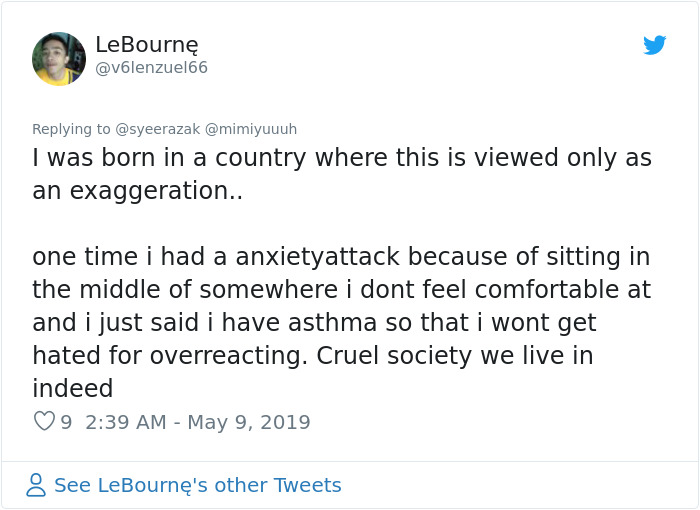The width and height of the screenshot is (700, 510).
Task: Click the Twitter bird logo
Action: (x=654, y=45)
